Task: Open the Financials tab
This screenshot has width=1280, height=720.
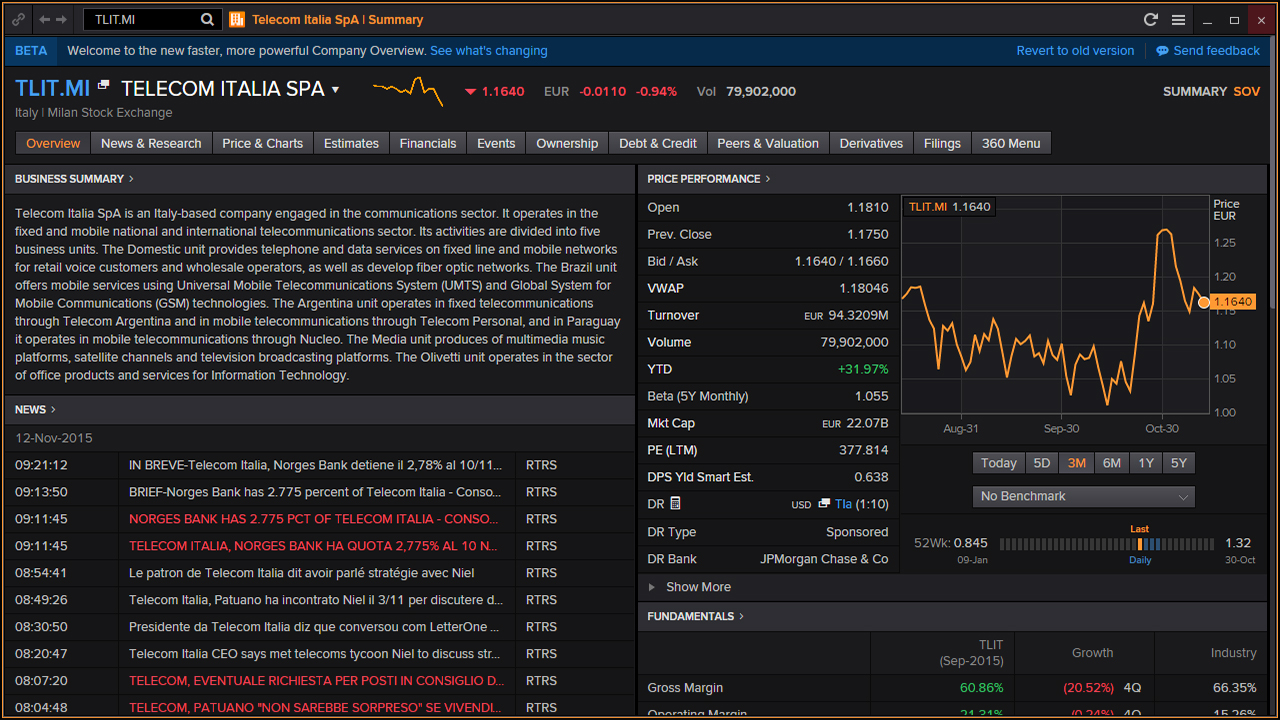Action: tap(428, 143)
